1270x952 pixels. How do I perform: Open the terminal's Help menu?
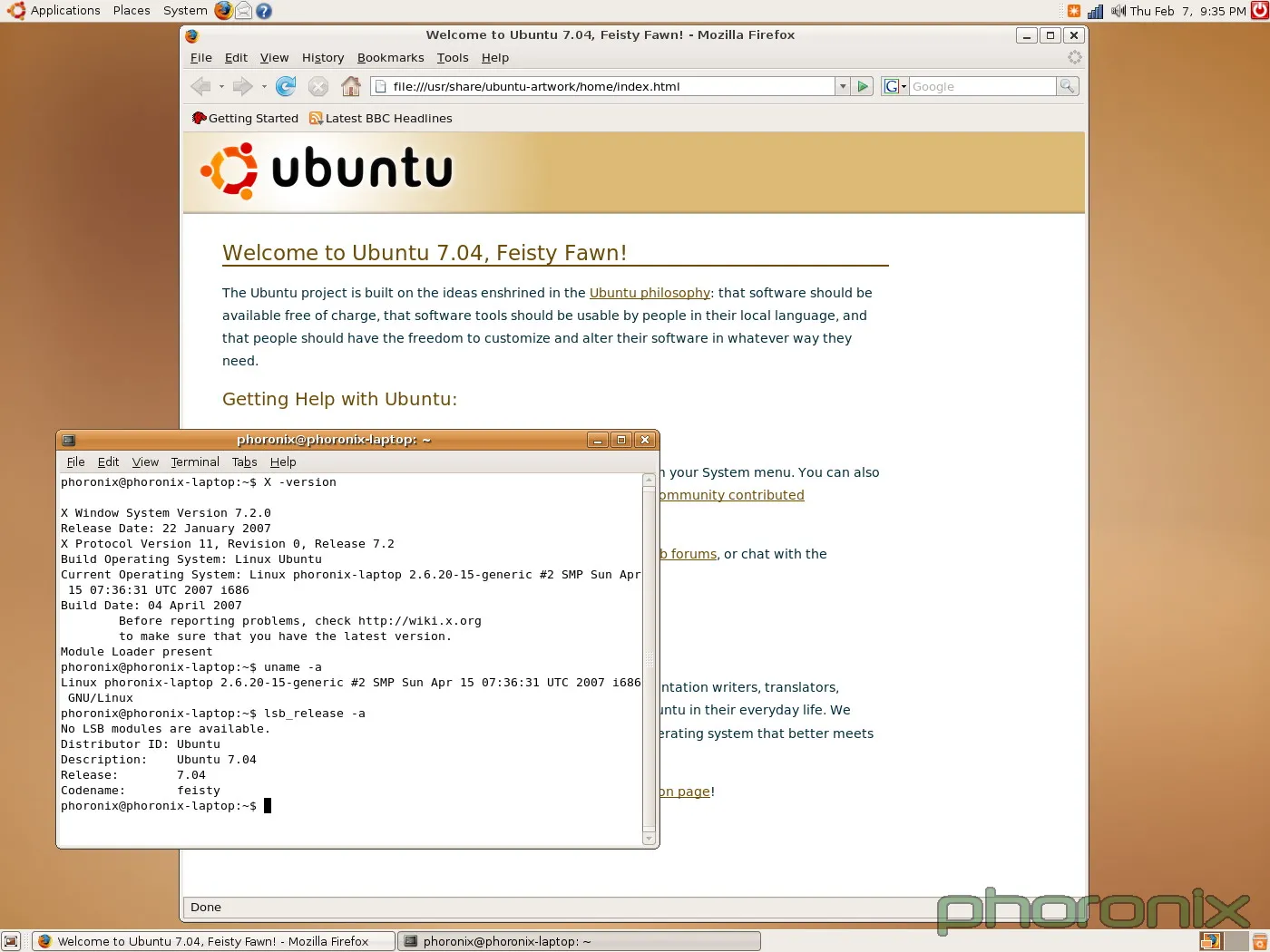click(283, 461)
